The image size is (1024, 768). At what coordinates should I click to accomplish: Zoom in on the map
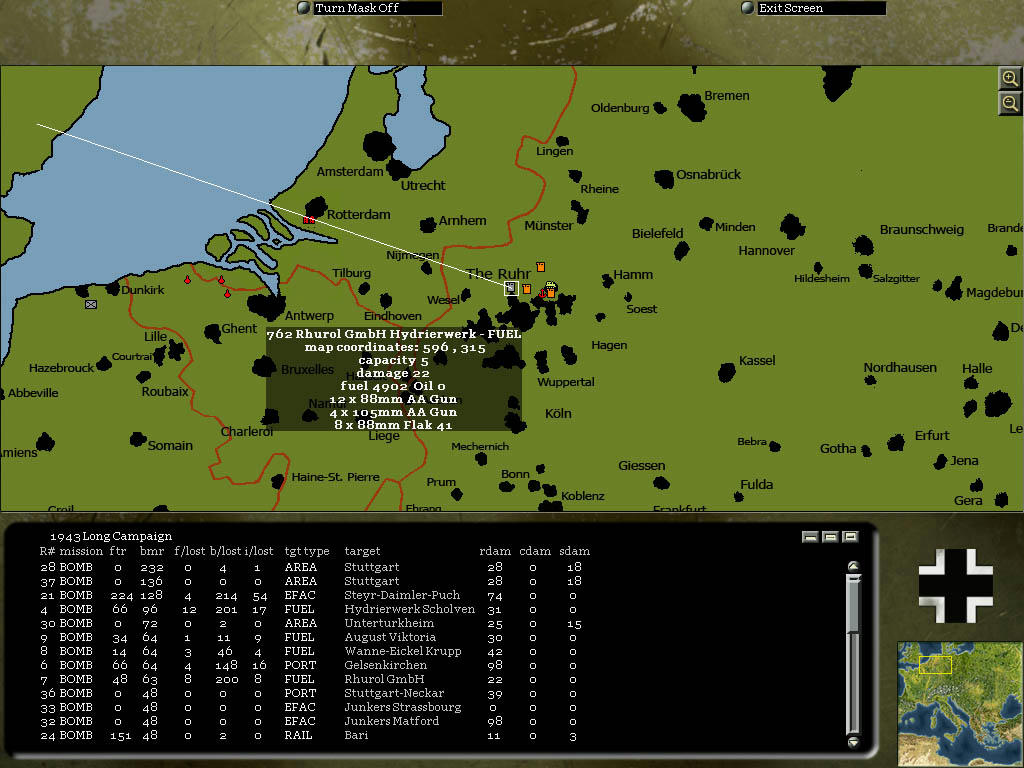pyautogui.click(x=1010, y=78)
